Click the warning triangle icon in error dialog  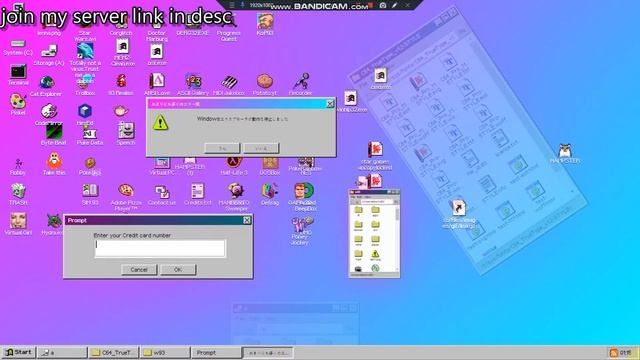160,122
